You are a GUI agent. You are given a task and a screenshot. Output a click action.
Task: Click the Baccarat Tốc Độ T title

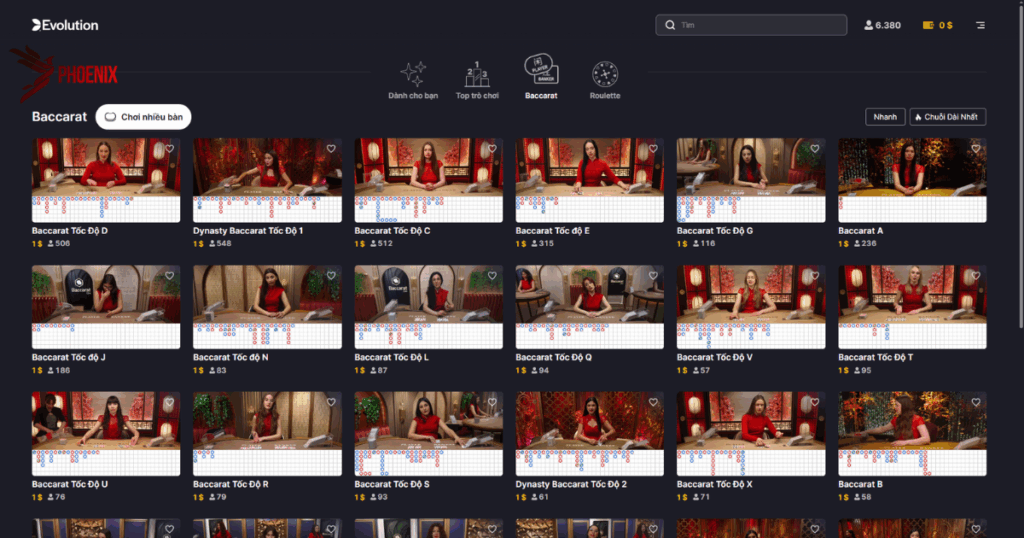coord(876,357)
